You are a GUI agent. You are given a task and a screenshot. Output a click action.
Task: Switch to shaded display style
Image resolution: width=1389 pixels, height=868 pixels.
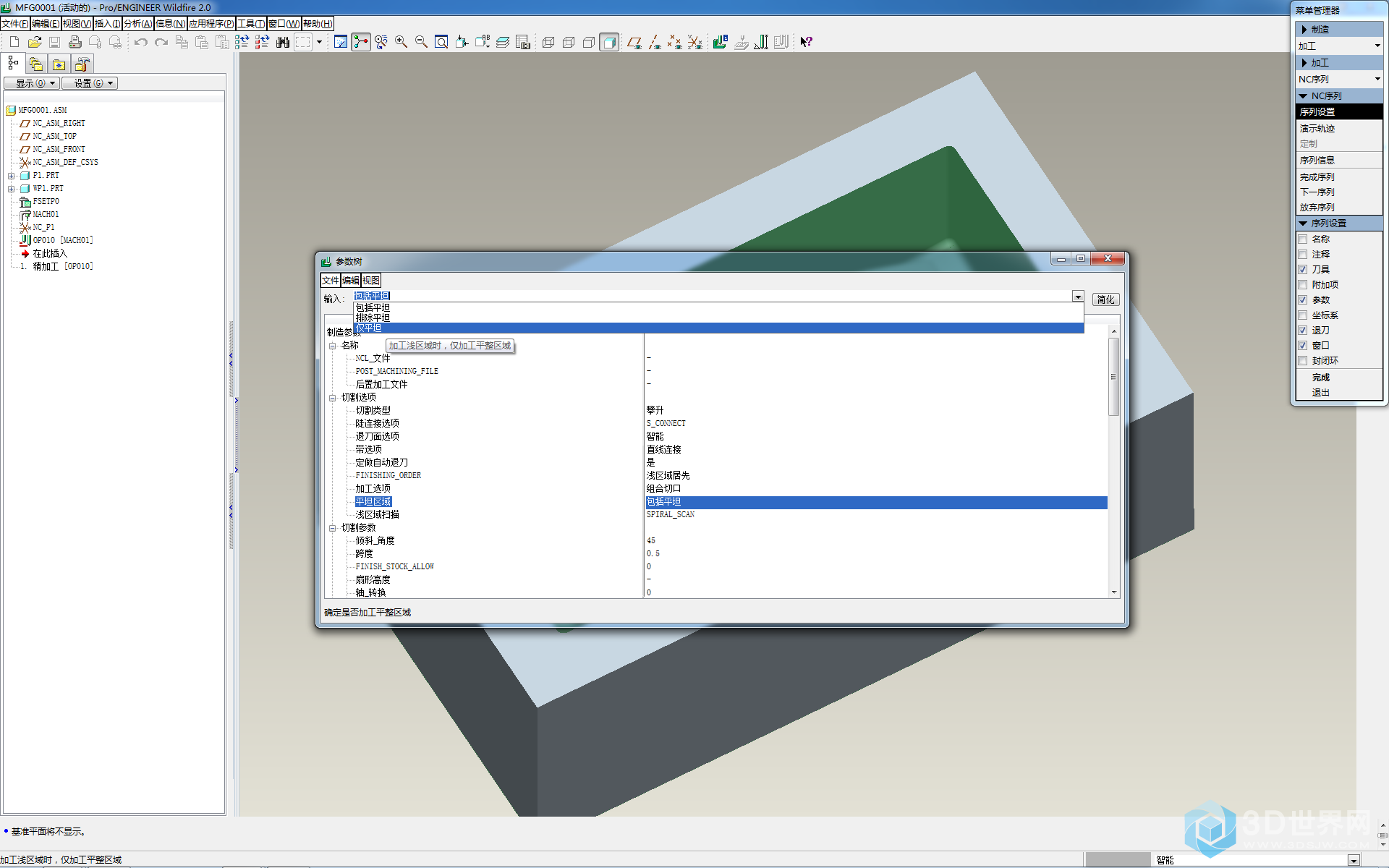[609, 42]
